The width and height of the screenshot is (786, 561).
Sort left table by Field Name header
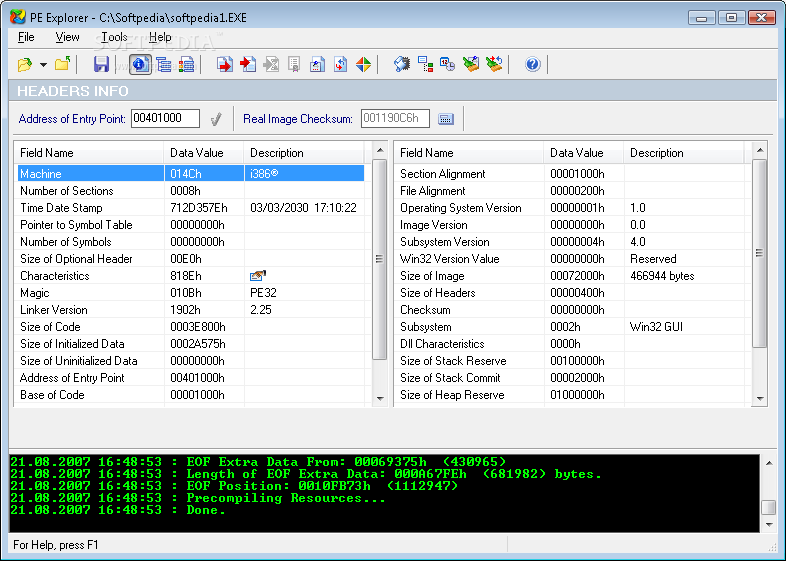click(89, 152)
